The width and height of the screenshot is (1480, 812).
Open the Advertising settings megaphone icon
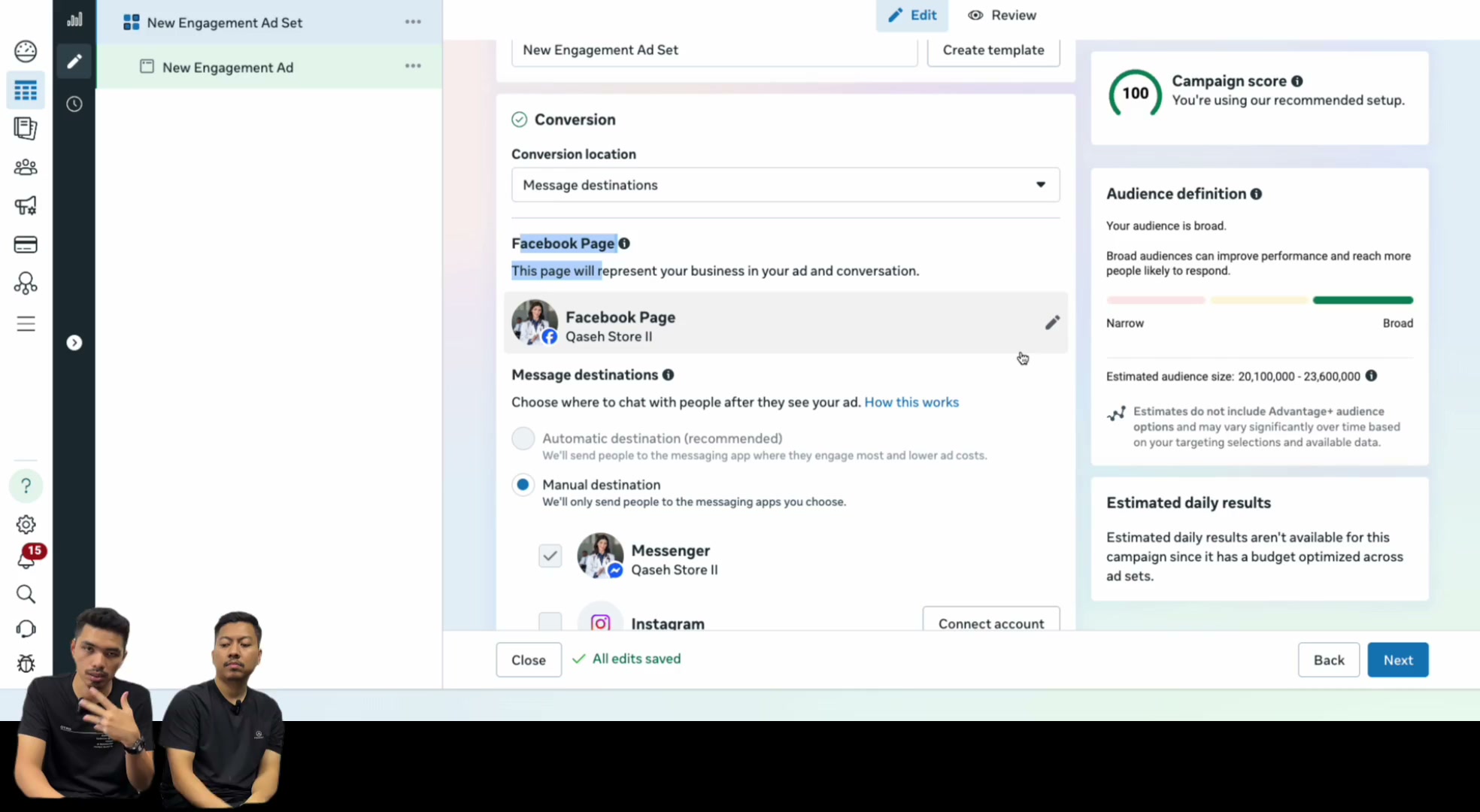26,205
